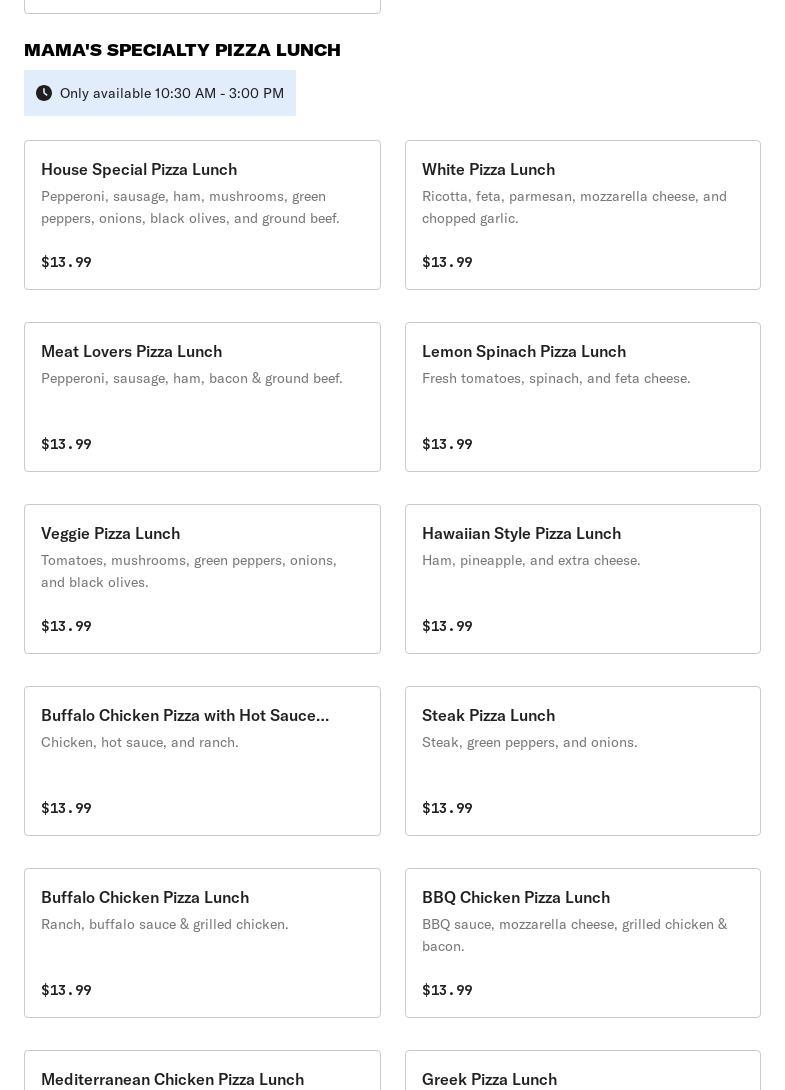Viewport: 785px width, 1090px height.
Task: Select the Steak Pizza Lunch card
Action: (x=582, y=761)
